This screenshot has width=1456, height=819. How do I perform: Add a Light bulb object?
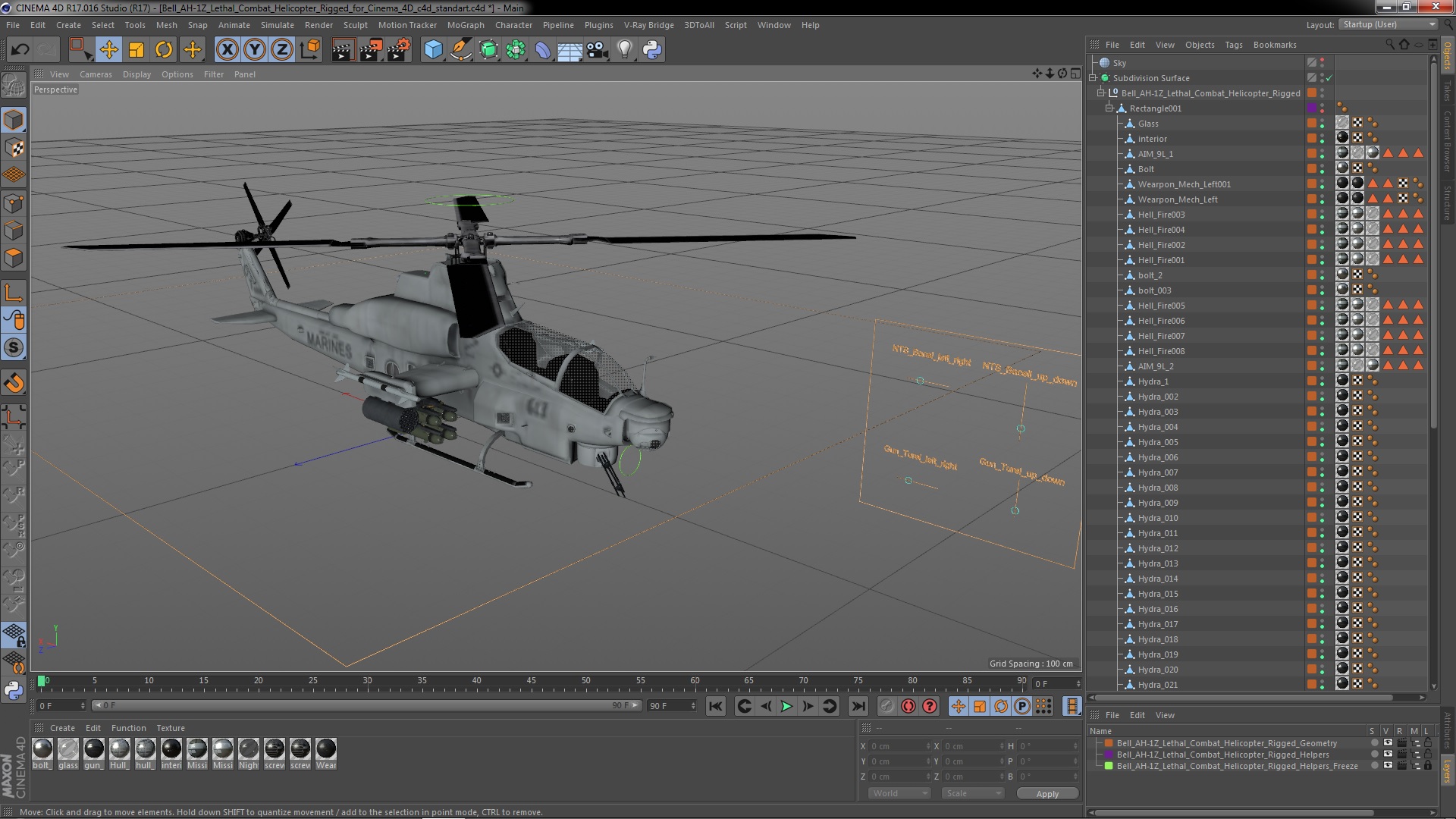click(625, 50)
